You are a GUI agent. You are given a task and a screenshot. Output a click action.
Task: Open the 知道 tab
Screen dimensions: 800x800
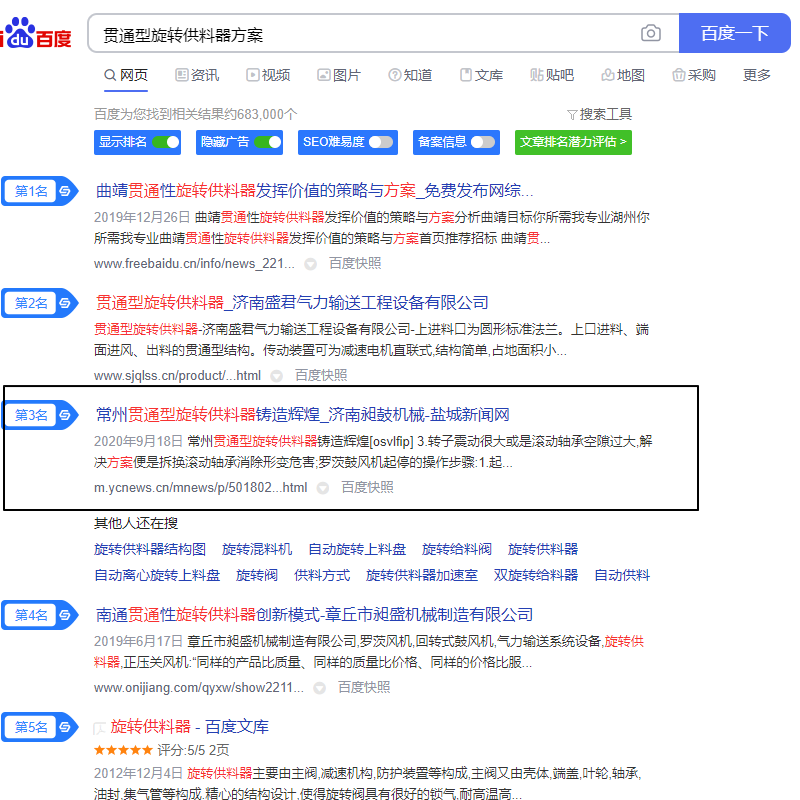pos(410,76)
